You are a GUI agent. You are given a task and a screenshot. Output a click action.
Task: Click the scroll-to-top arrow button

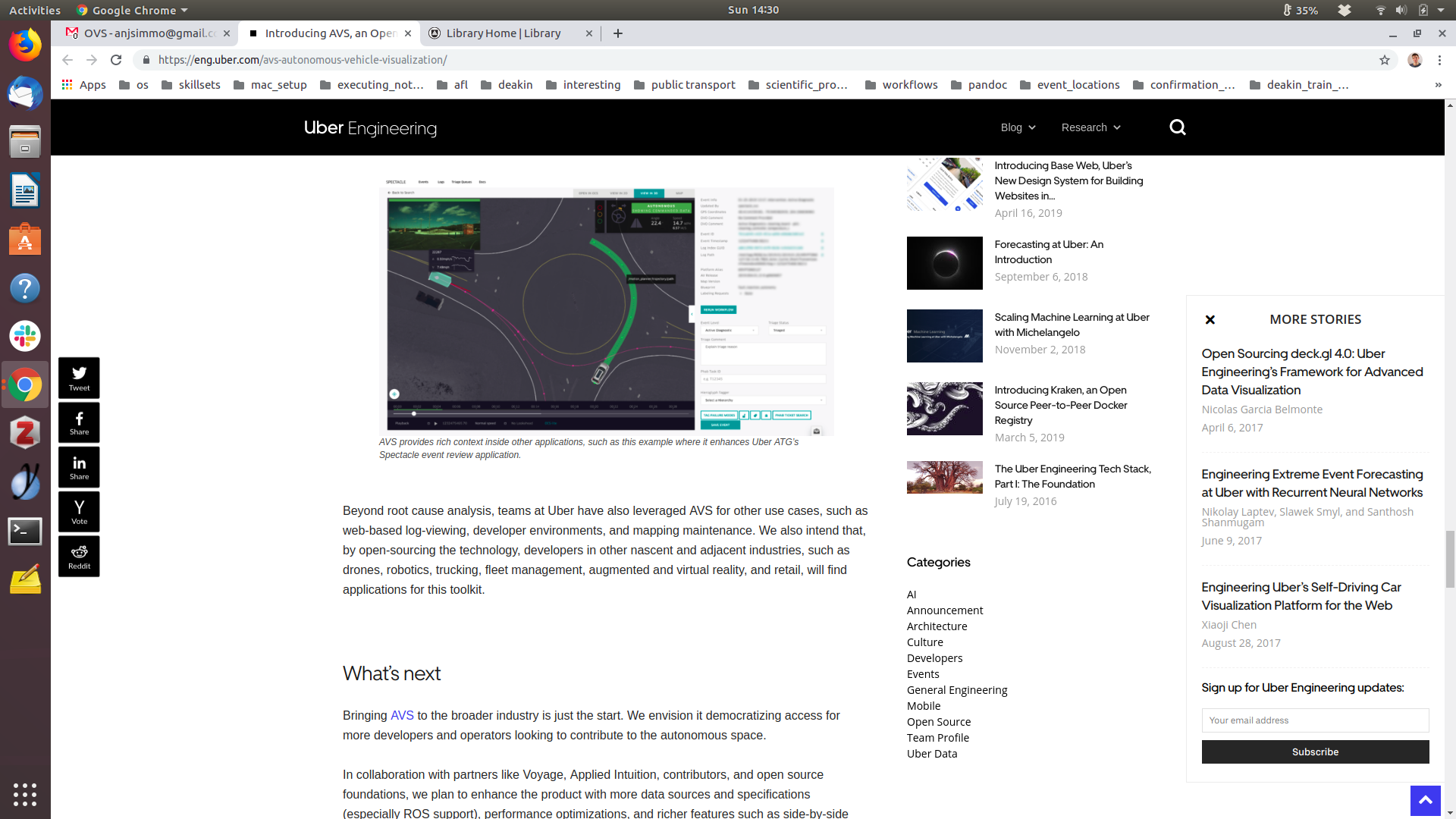[1425, 800]
